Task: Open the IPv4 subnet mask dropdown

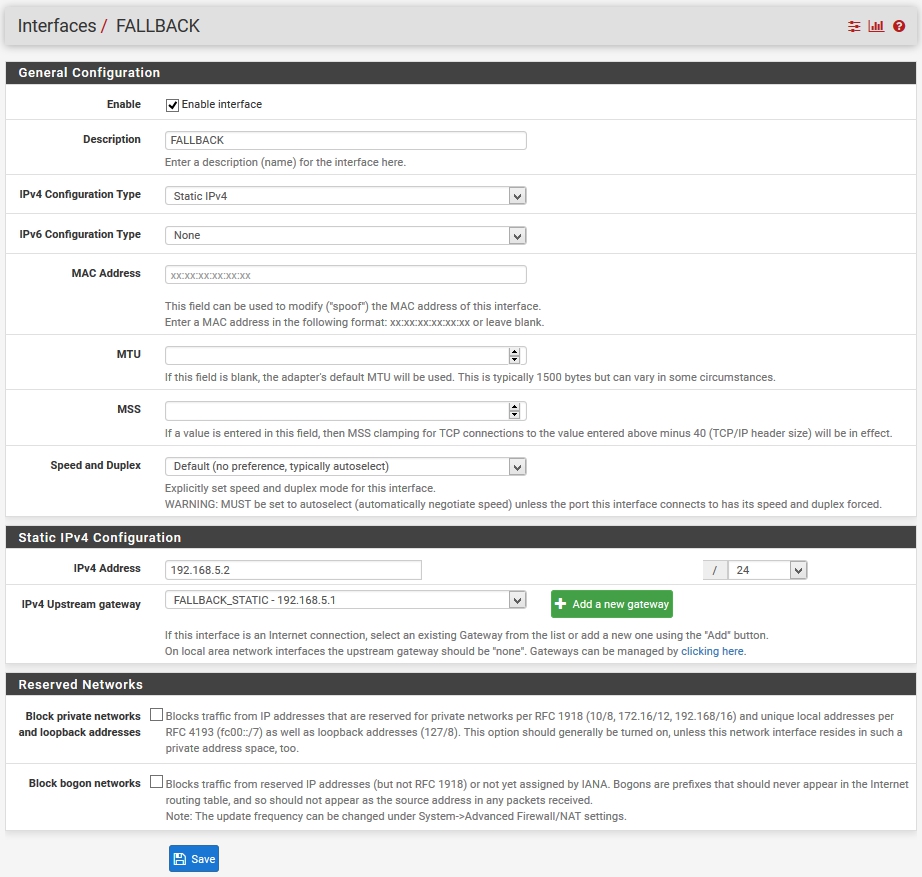Action: 766,570
